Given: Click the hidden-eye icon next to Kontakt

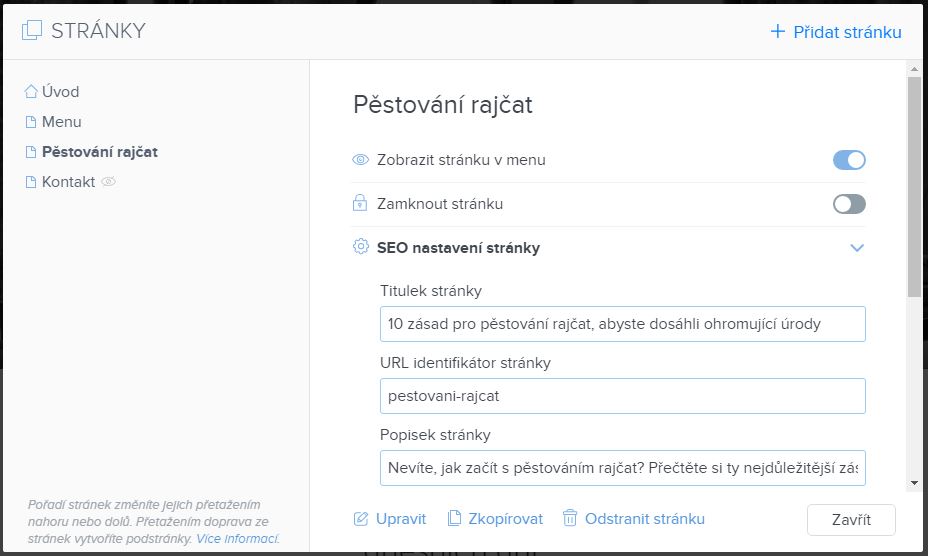Looking at the screenshot, I should tap(108, 182).
